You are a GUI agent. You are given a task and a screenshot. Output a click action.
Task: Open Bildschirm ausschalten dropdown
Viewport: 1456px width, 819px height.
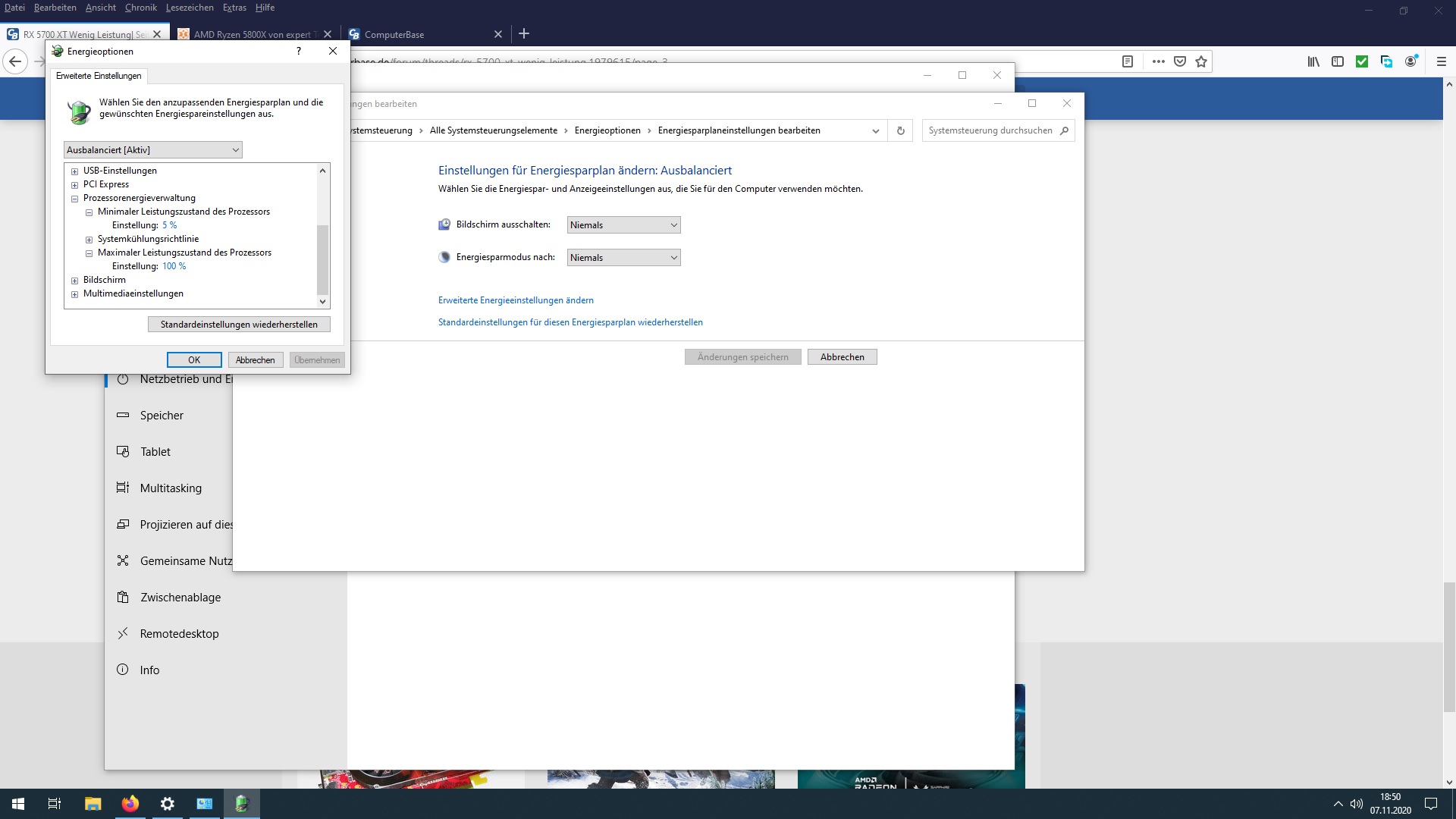[623, 225]
